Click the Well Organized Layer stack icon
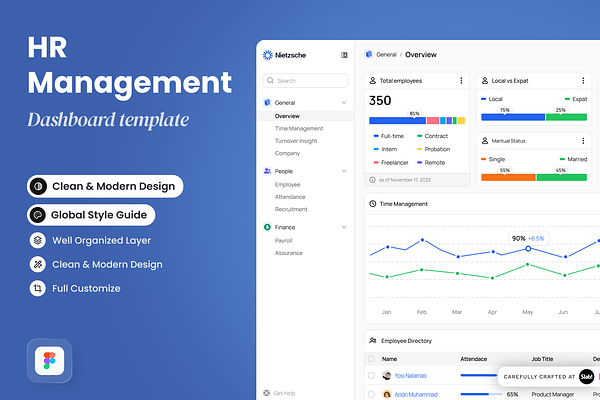 tap(38, 240)
